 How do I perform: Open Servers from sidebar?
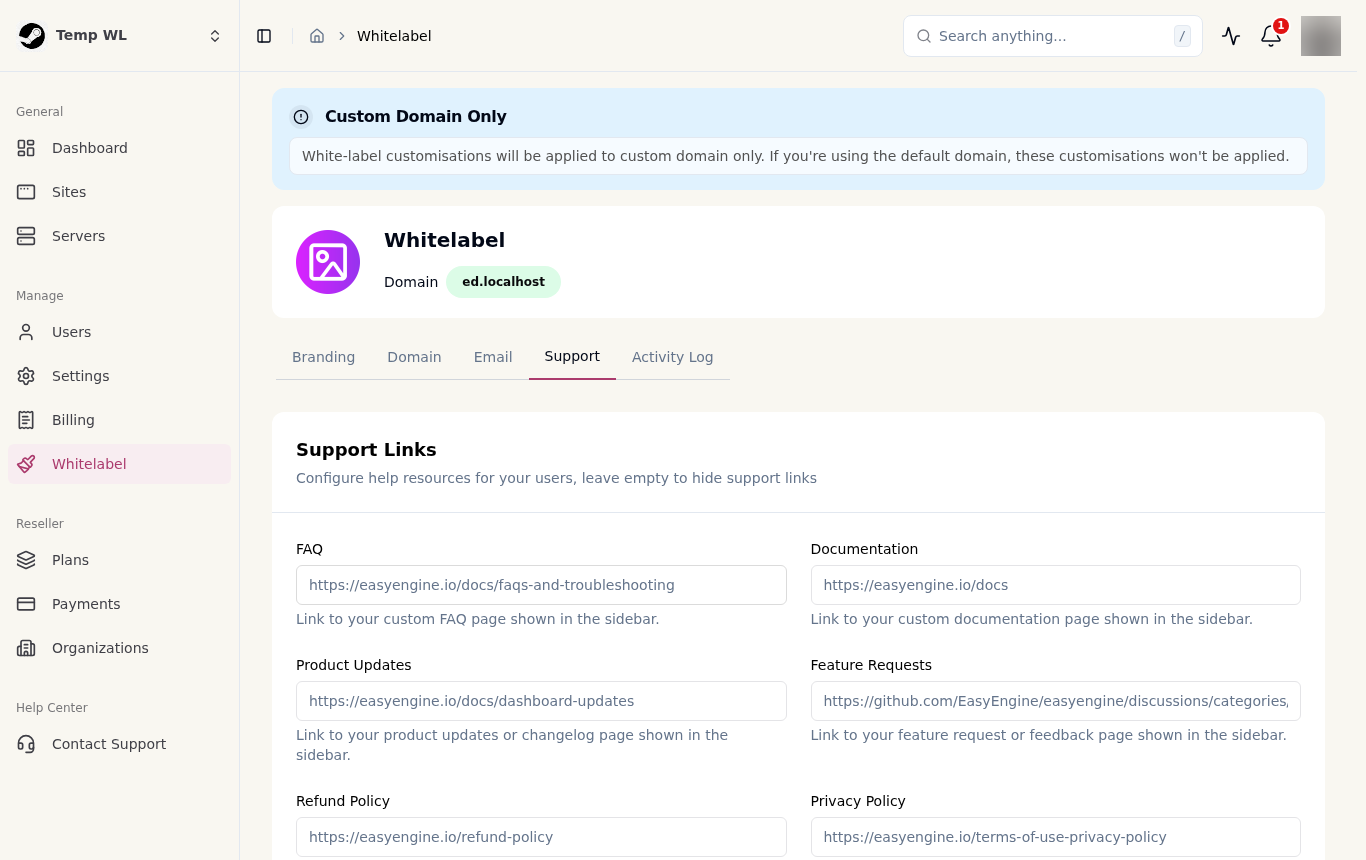(x=120, y=236)
